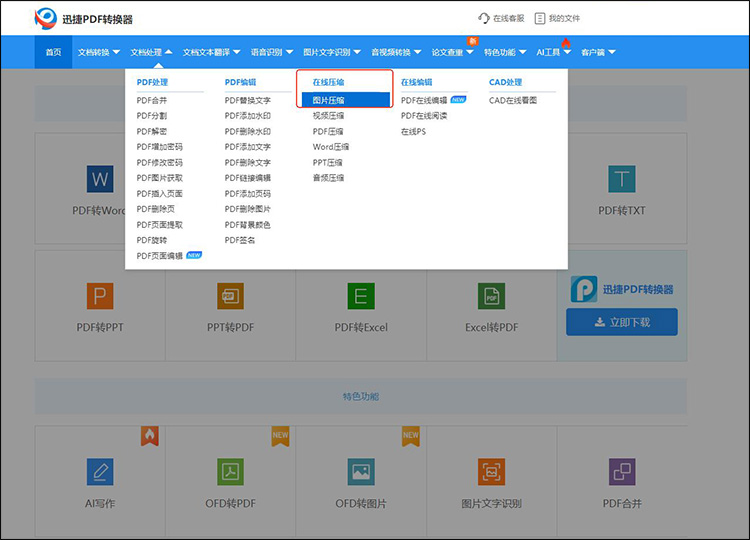
Task: Choose PDF背景颜色 menu item
Action: point(248,225)
